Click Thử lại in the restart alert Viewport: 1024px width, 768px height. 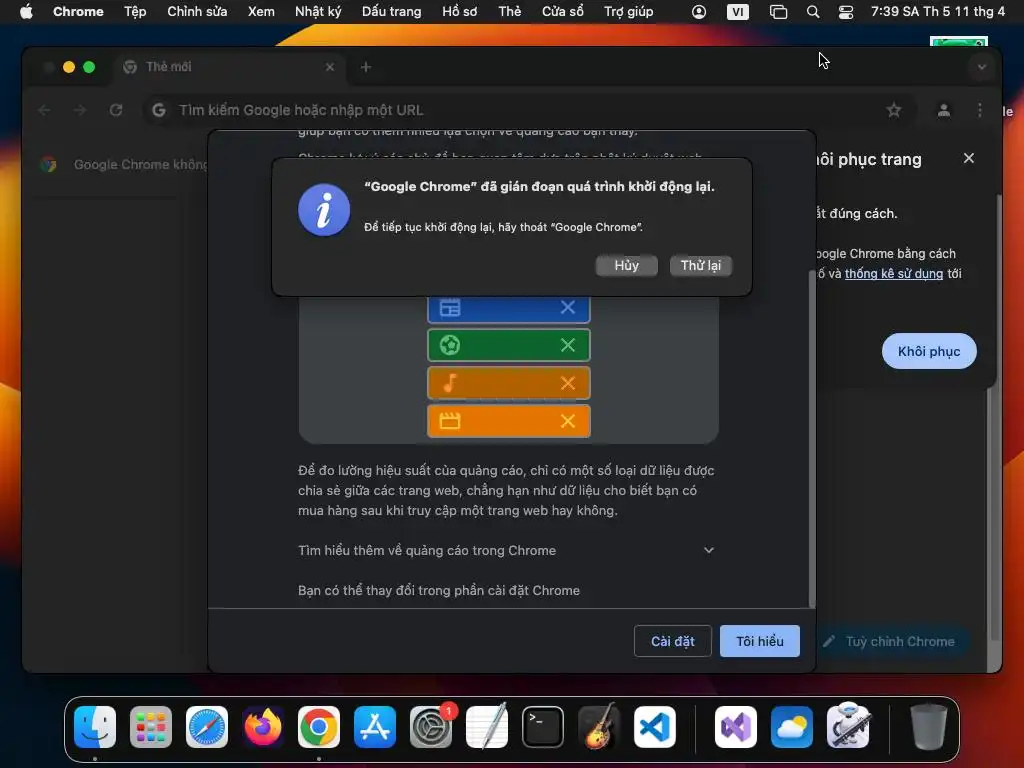coord(701,265)
